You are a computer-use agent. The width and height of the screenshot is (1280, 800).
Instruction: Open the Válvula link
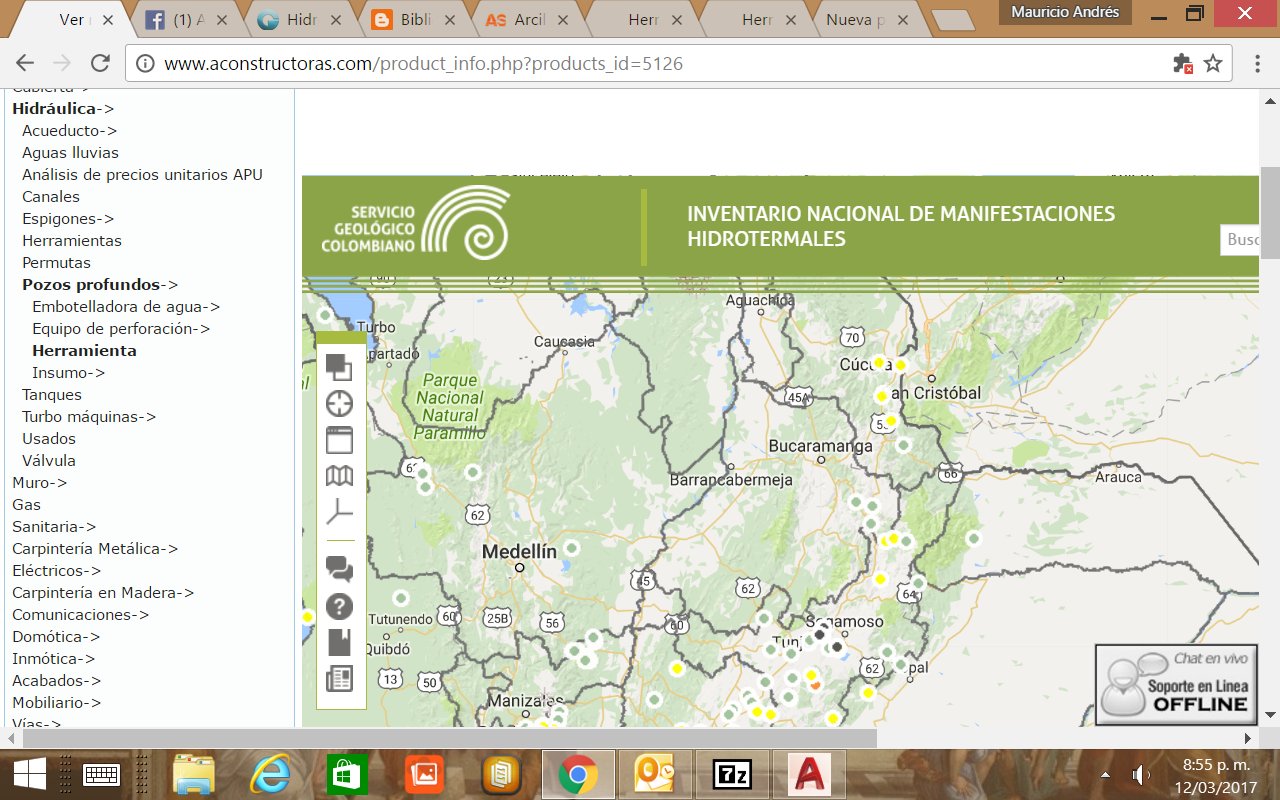click(x=49, y=461)
